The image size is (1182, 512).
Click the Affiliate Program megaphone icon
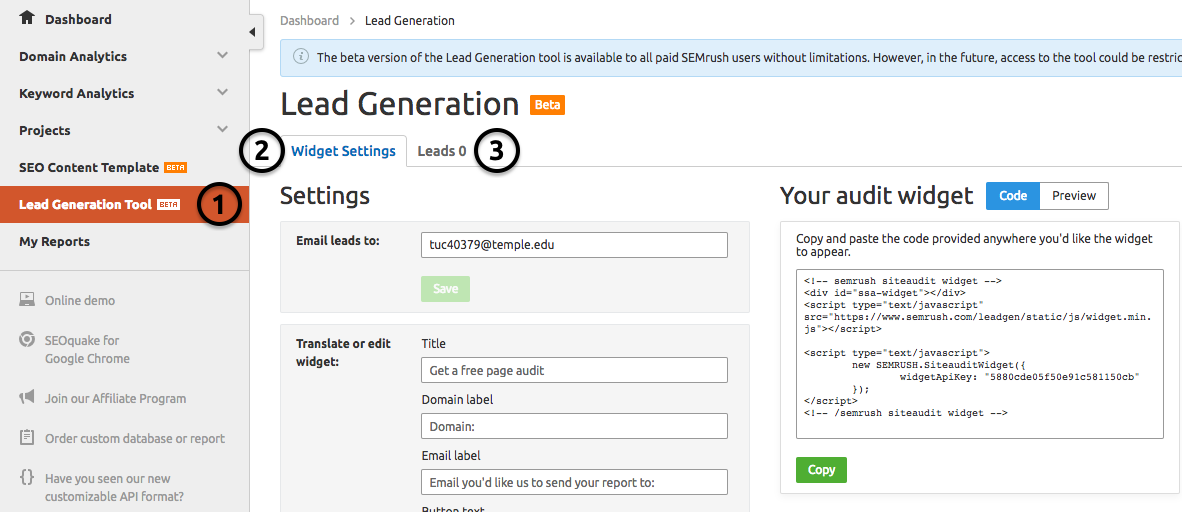[x=27, y=398]
